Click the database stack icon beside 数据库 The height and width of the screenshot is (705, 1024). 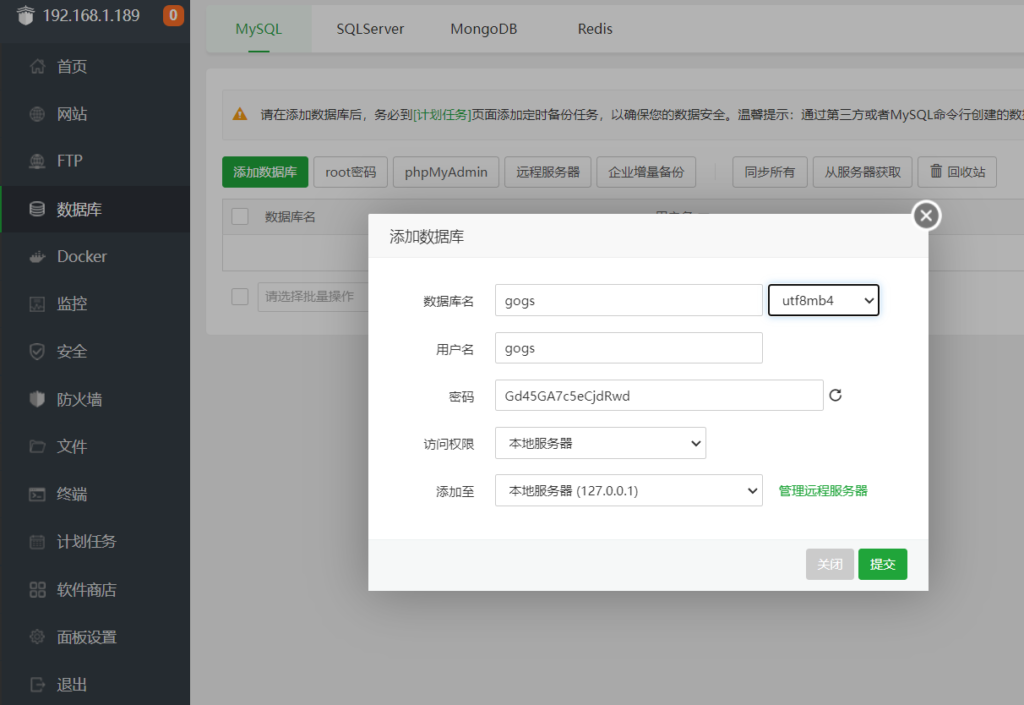click(x=37, y=209)
